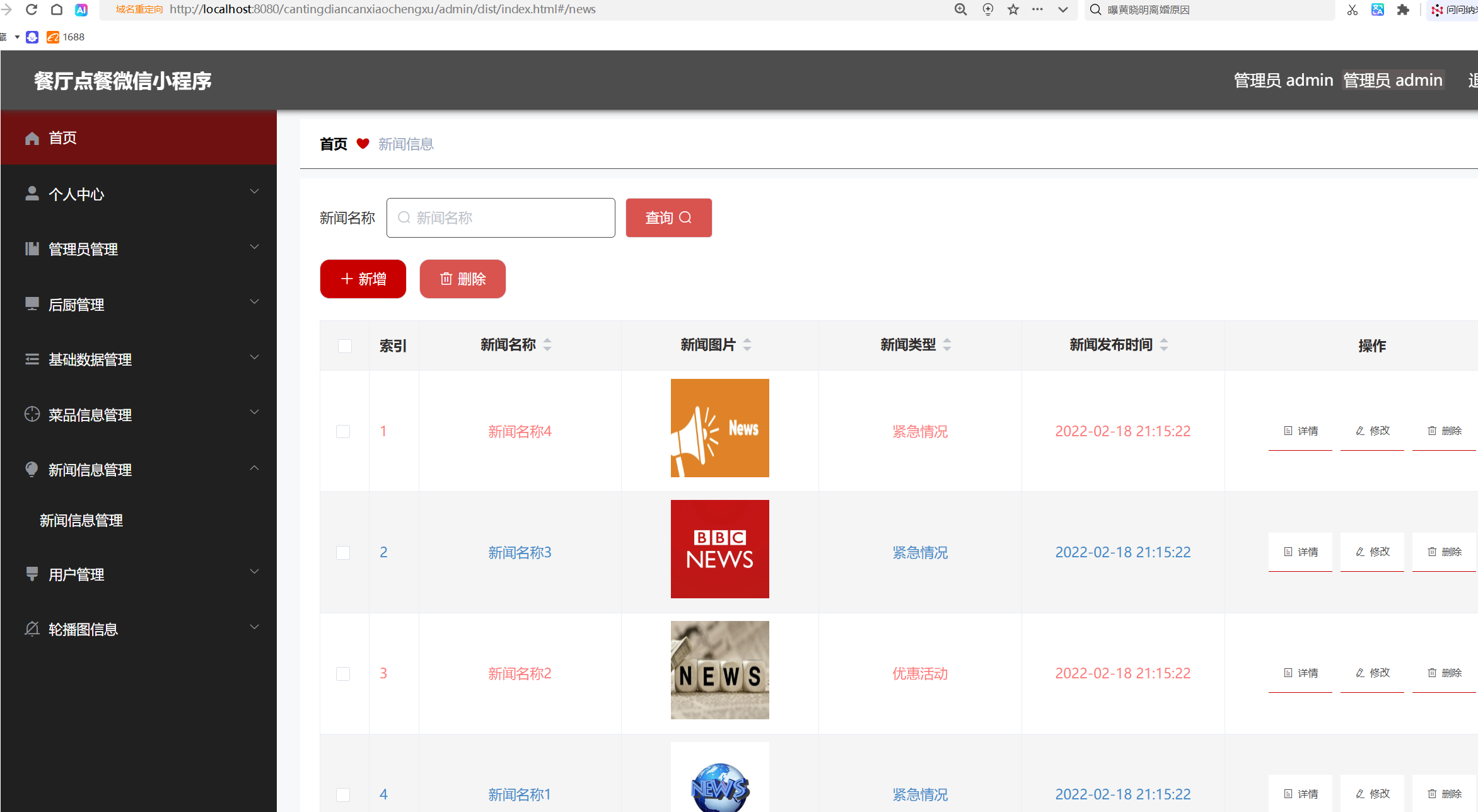Click the 基础数据管理 list icon
1478x812 pixels.
click(x=32, y=359)
